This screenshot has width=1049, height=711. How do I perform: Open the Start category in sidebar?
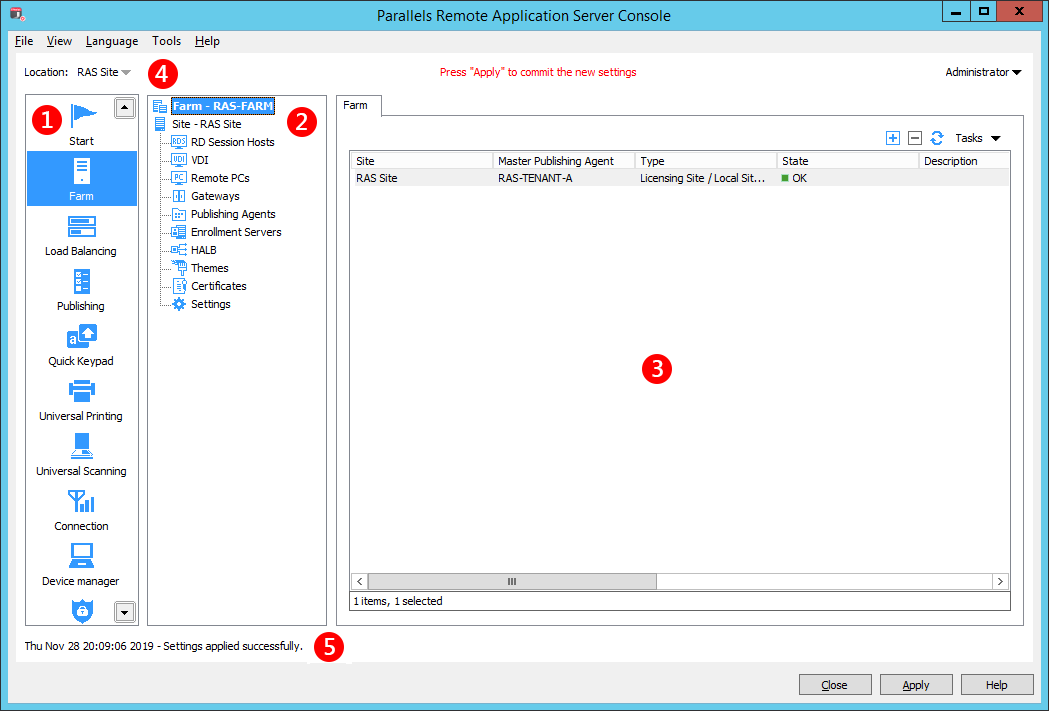pyautogui.click(x=83, y=124)
